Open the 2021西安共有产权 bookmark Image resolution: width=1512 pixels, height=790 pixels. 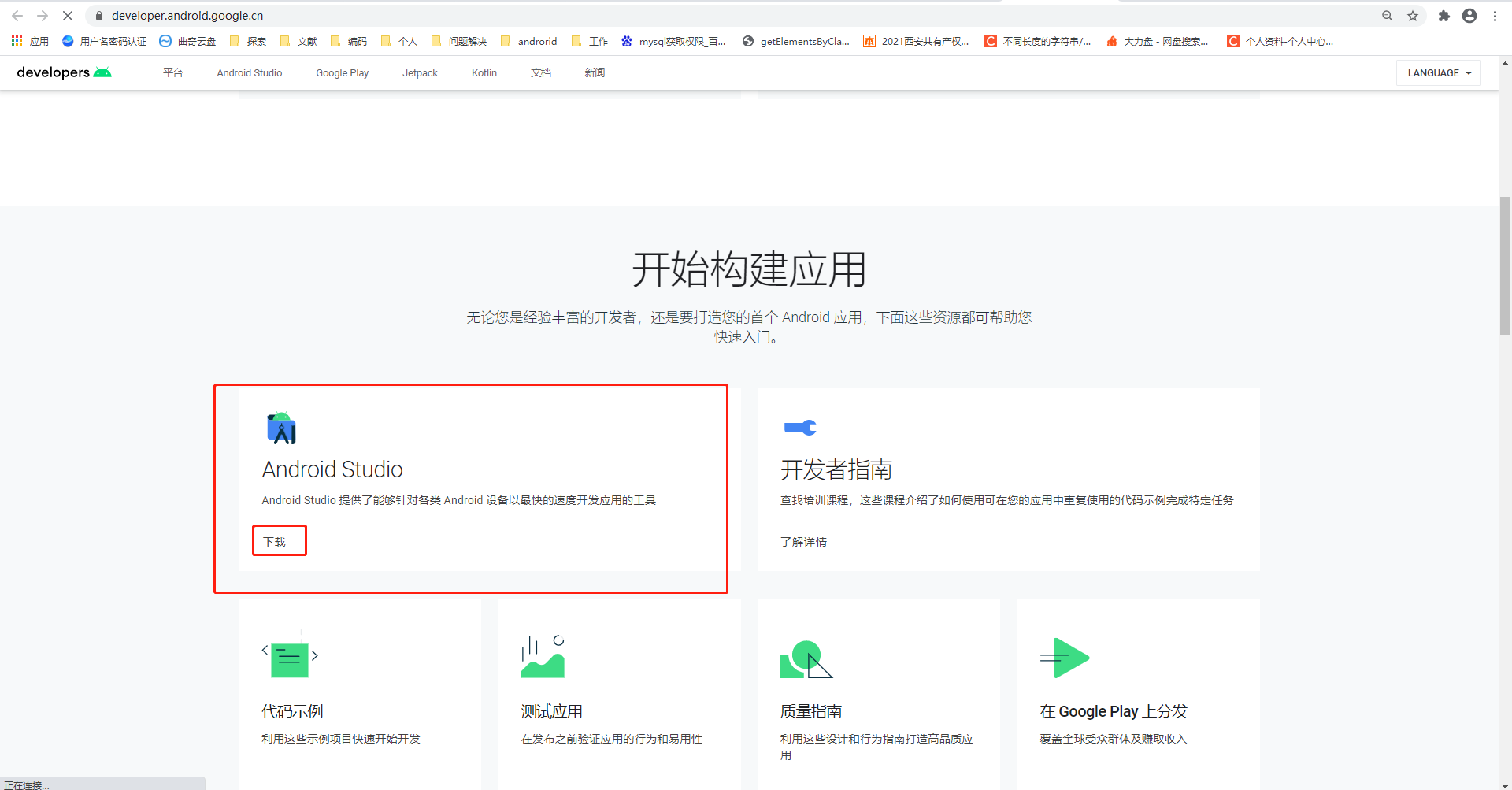click(917, 41)
